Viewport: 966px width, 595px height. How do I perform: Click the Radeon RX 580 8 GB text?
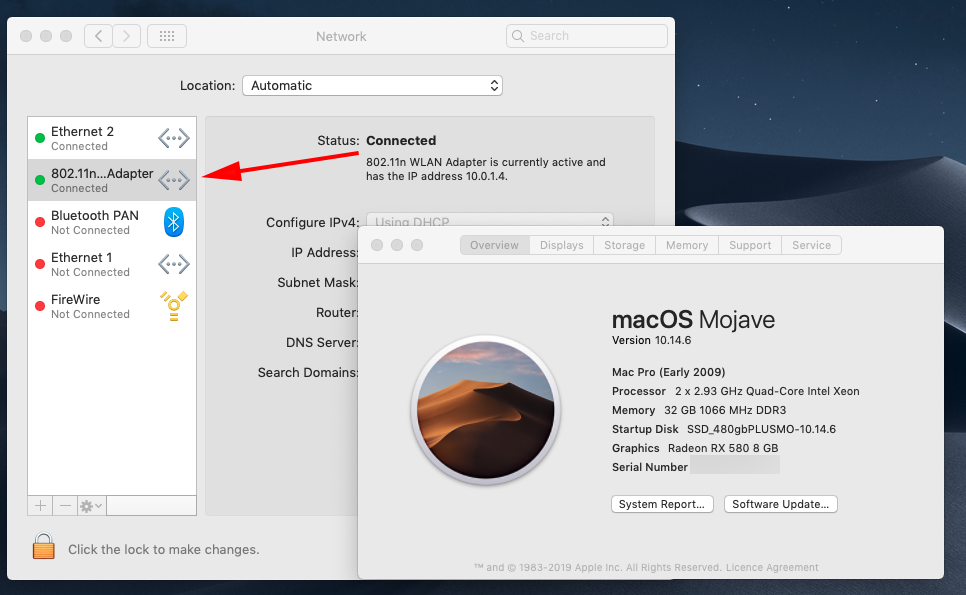(x=723, y=448)
